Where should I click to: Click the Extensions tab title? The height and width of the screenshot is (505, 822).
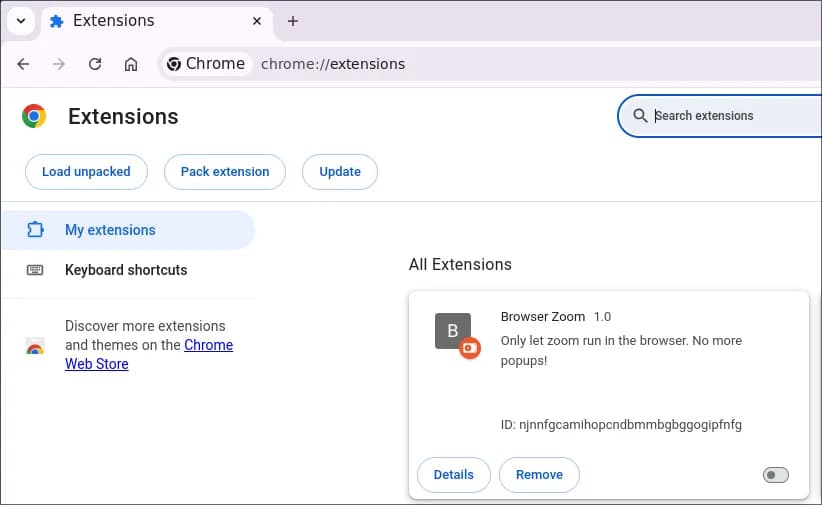click(x=114, y=20)
